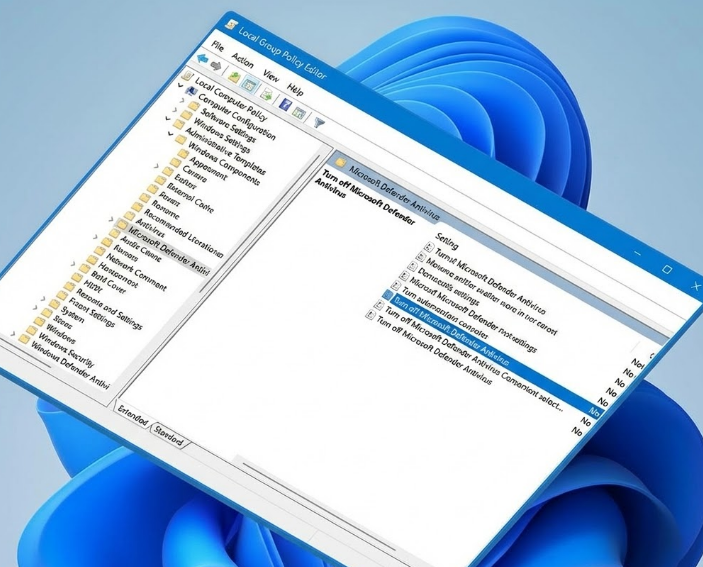This screenshot has width=703, height=567.
Task: Click the Filter funnel toolbar icon
Action: [x=318, y=122]
